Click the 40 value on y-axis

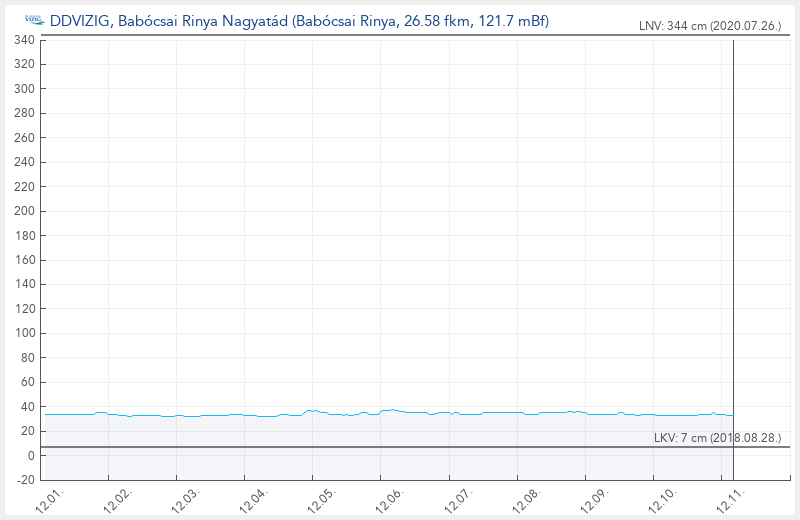coord(28,407)
